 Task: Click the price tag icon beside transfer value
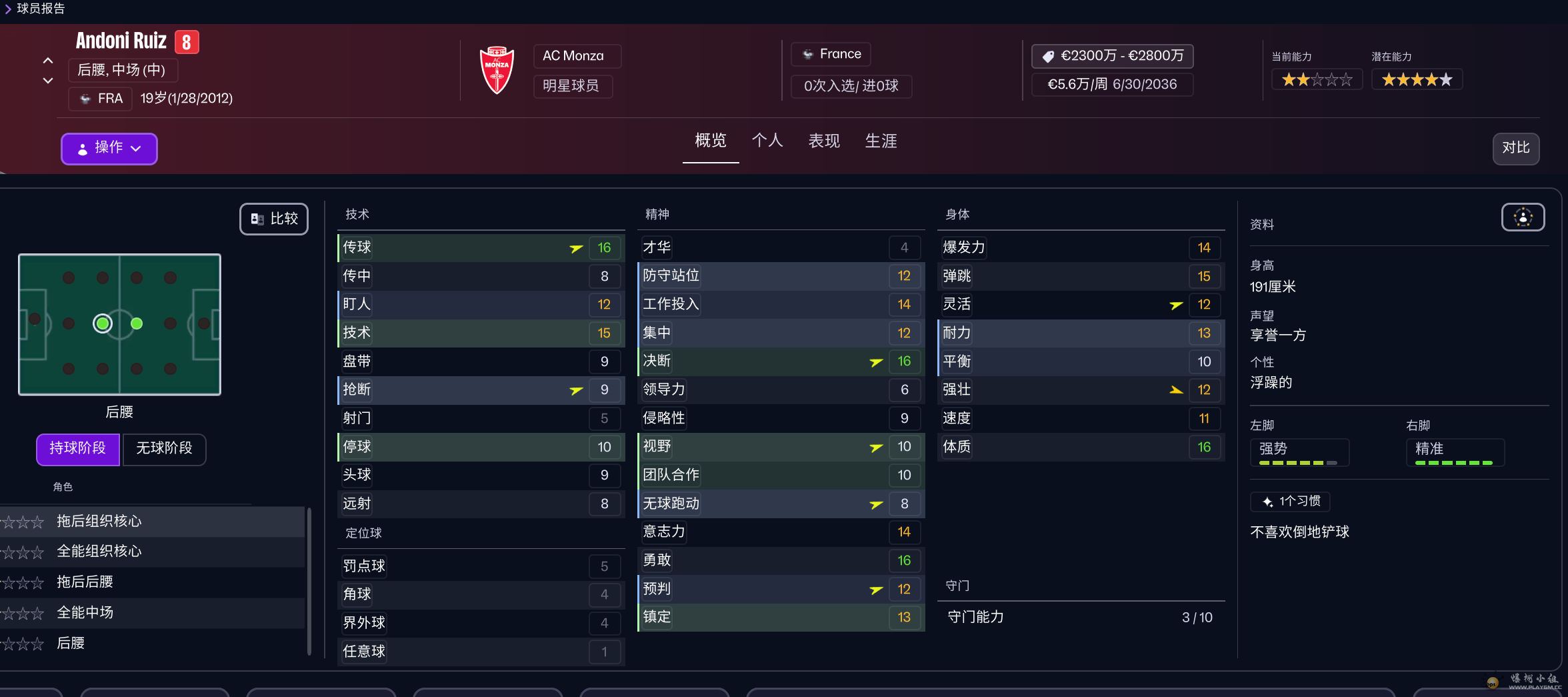pyautogui.click(x=1047, y=56)
